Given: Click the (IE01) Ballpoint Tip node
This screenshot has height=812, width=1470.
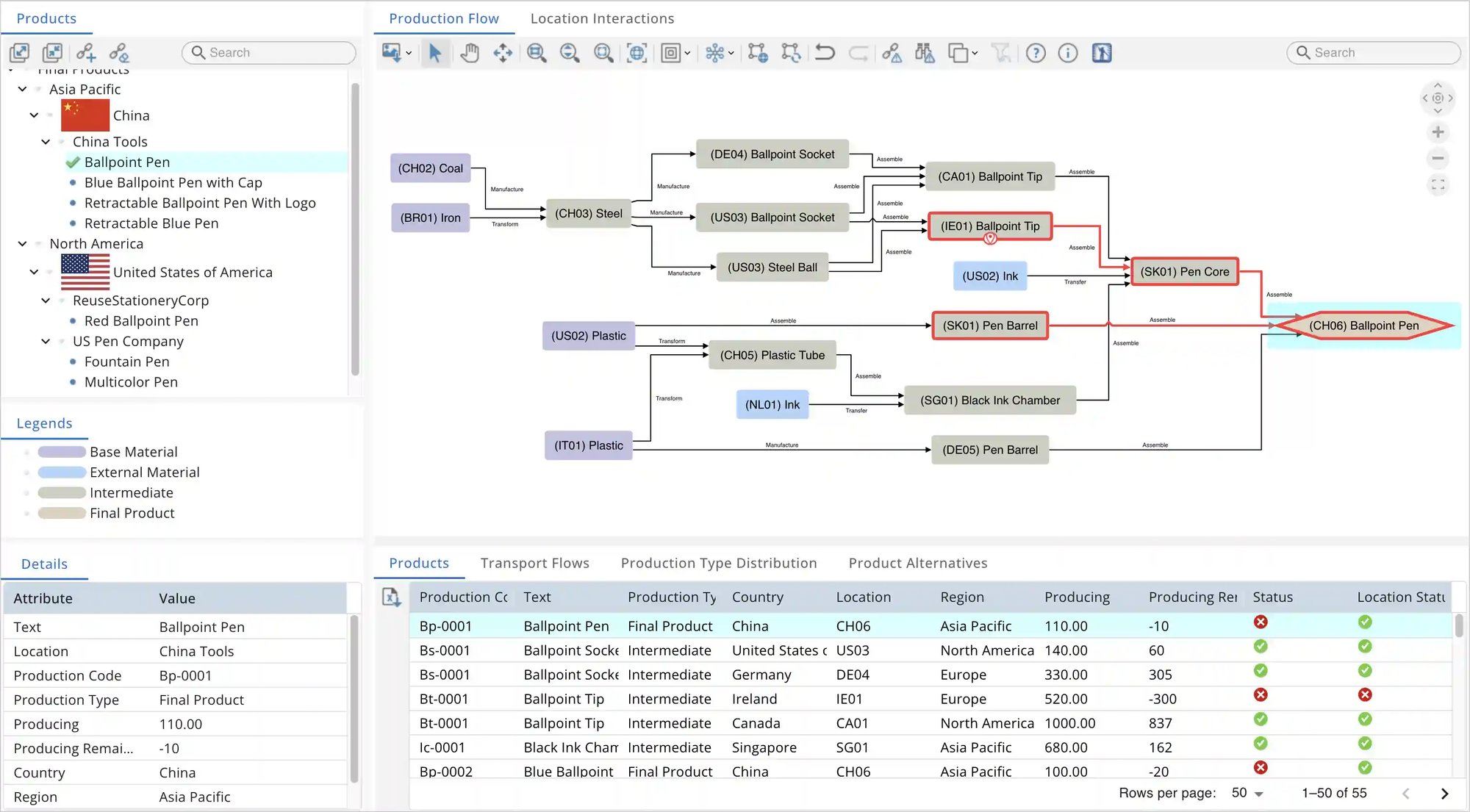Looking at the screenshot, I should pyautogui.click(x=990, y=226).
